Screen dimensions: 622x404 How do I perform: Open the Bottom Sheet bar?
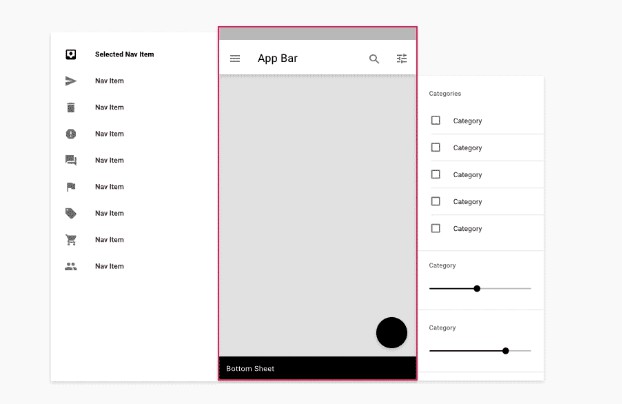(x=317, y=368)
